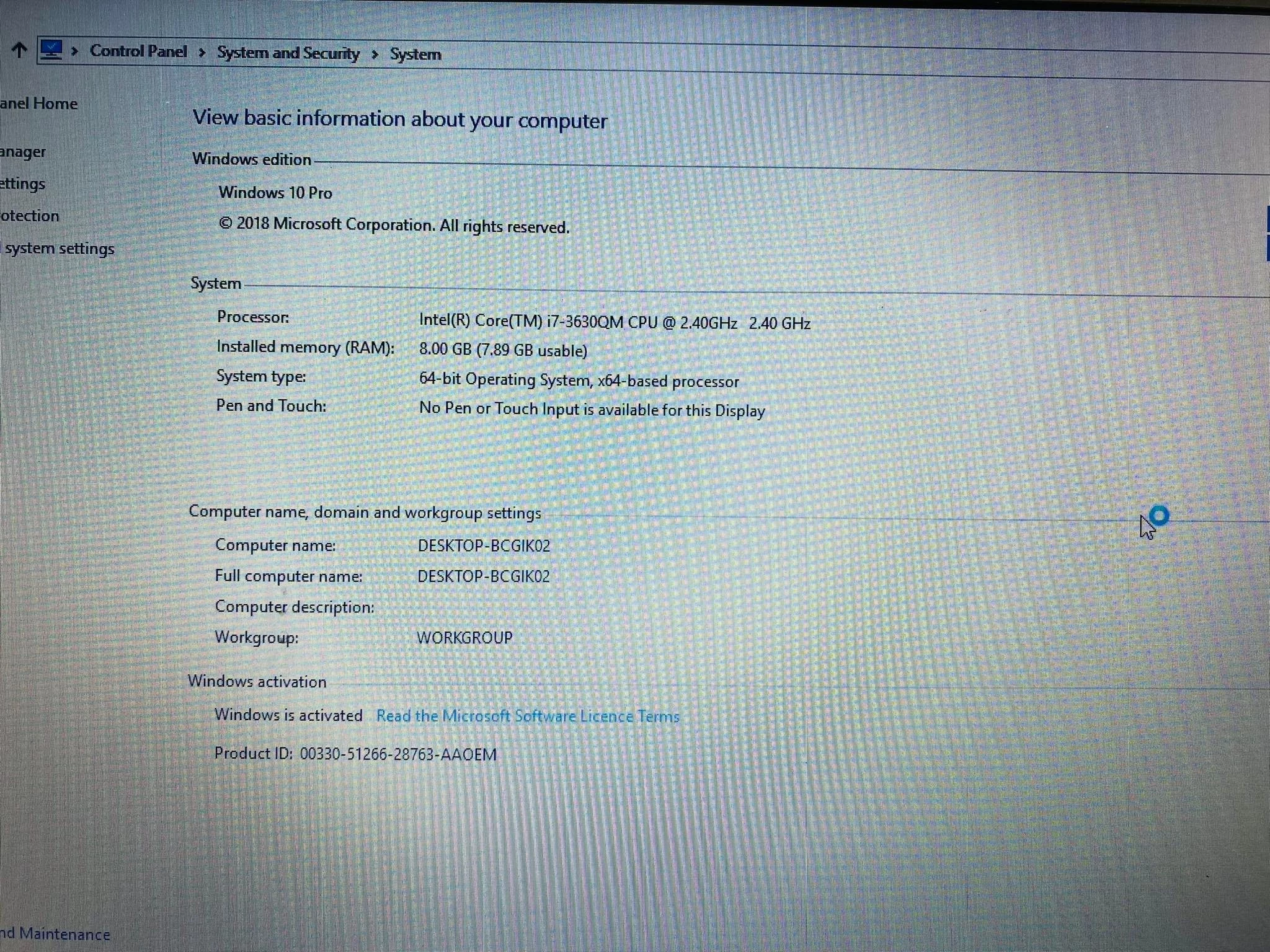
Task: Open Security and Maintenance link
Action: 55,933
